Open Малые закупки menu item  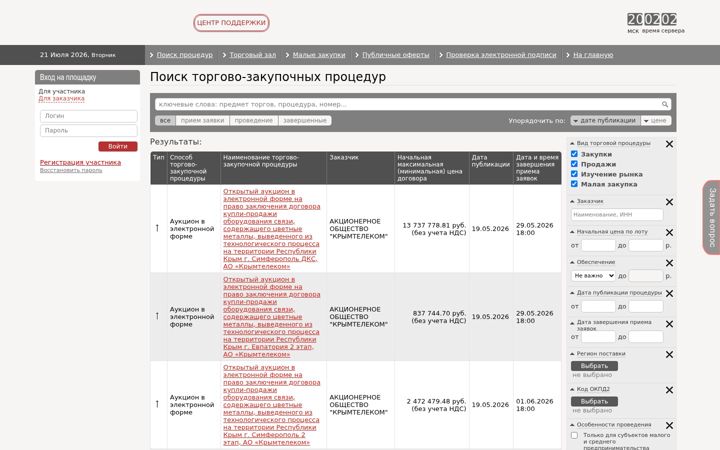click(x=319, y=55)
